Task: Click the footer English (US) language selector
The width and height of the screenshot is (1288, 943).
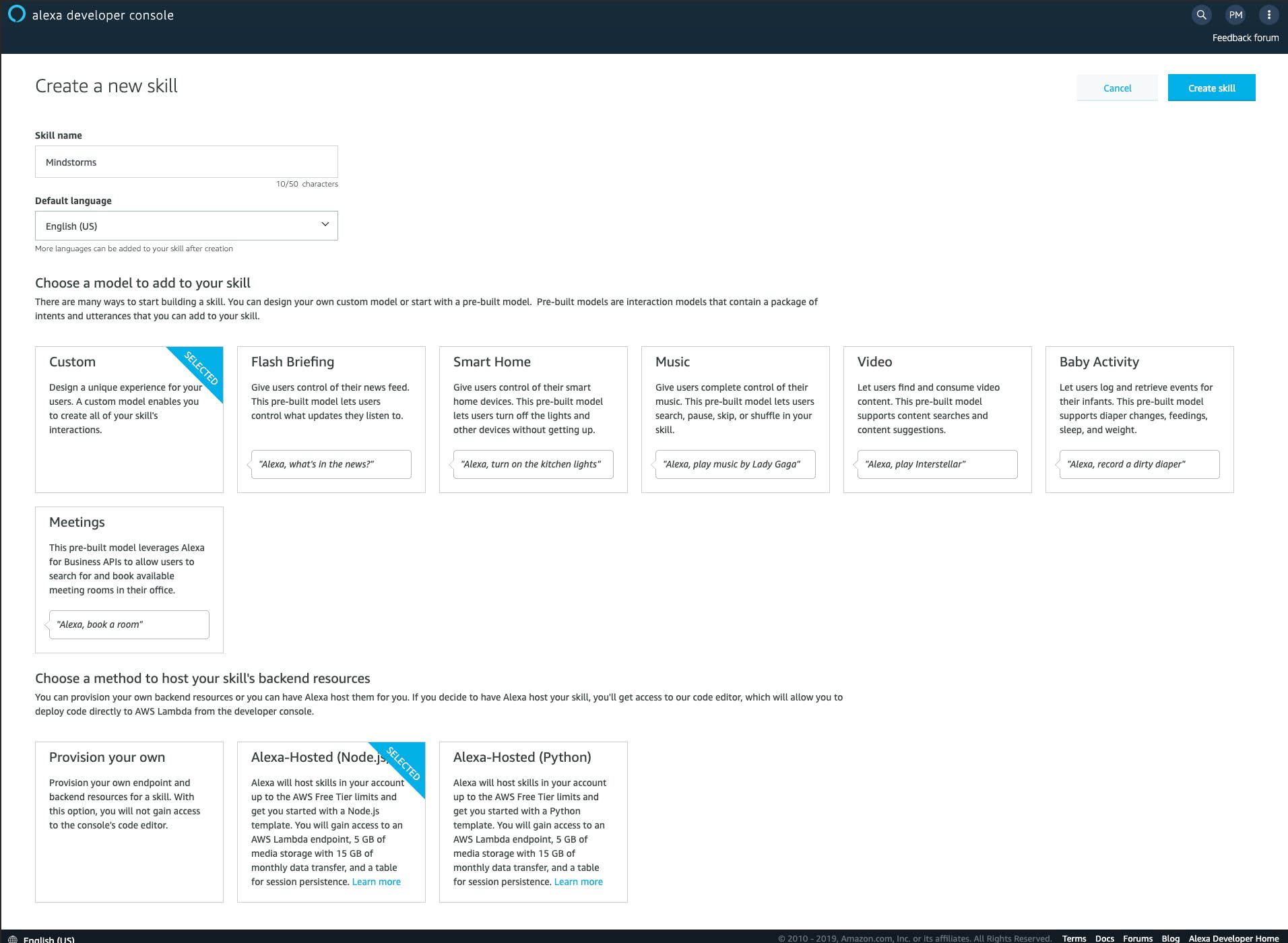Action: pos(49,939)
